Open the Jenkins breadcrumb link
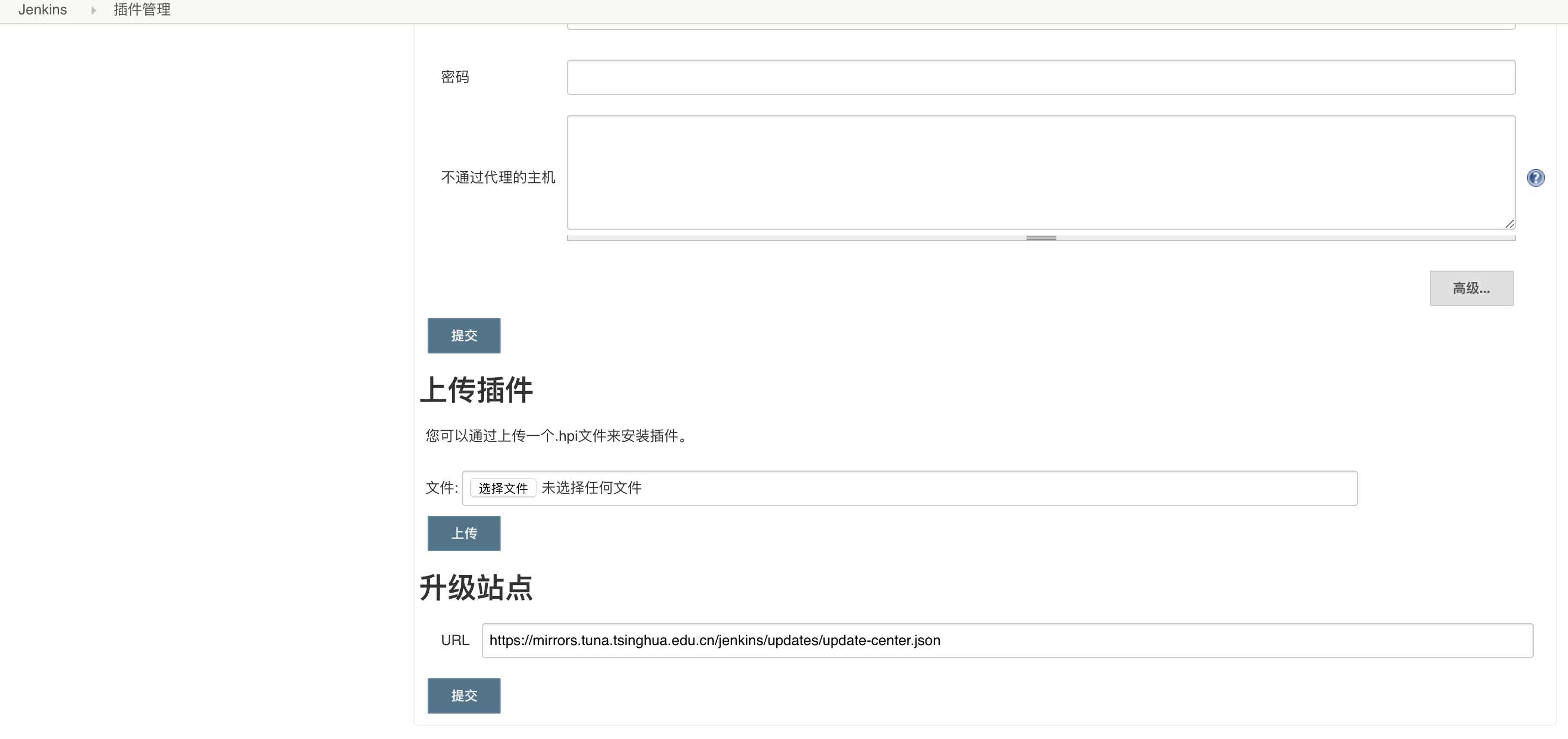Image resolution: width=1568 pixels, height=739 pixels. 43,10
